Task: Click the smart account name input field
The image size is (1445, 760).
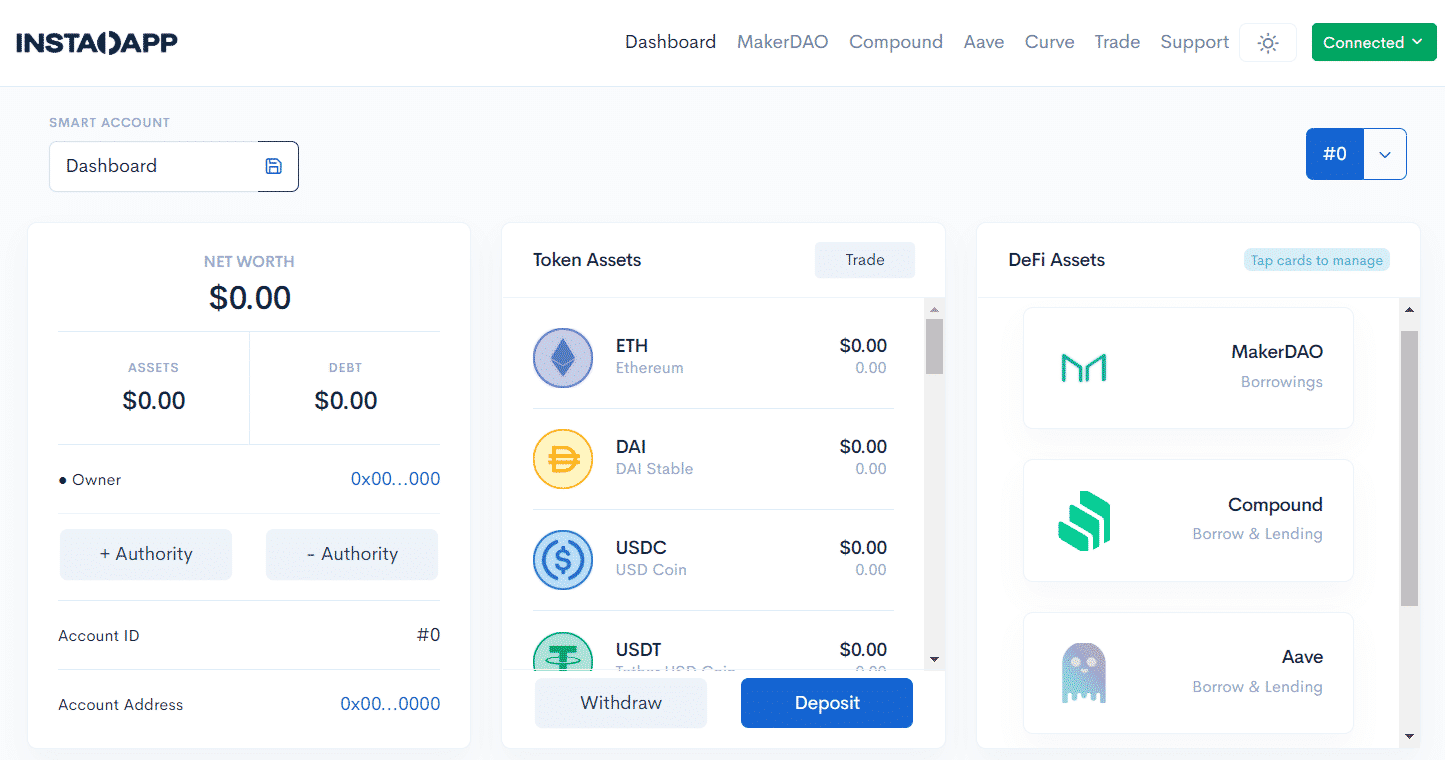Action: point(154,166)
